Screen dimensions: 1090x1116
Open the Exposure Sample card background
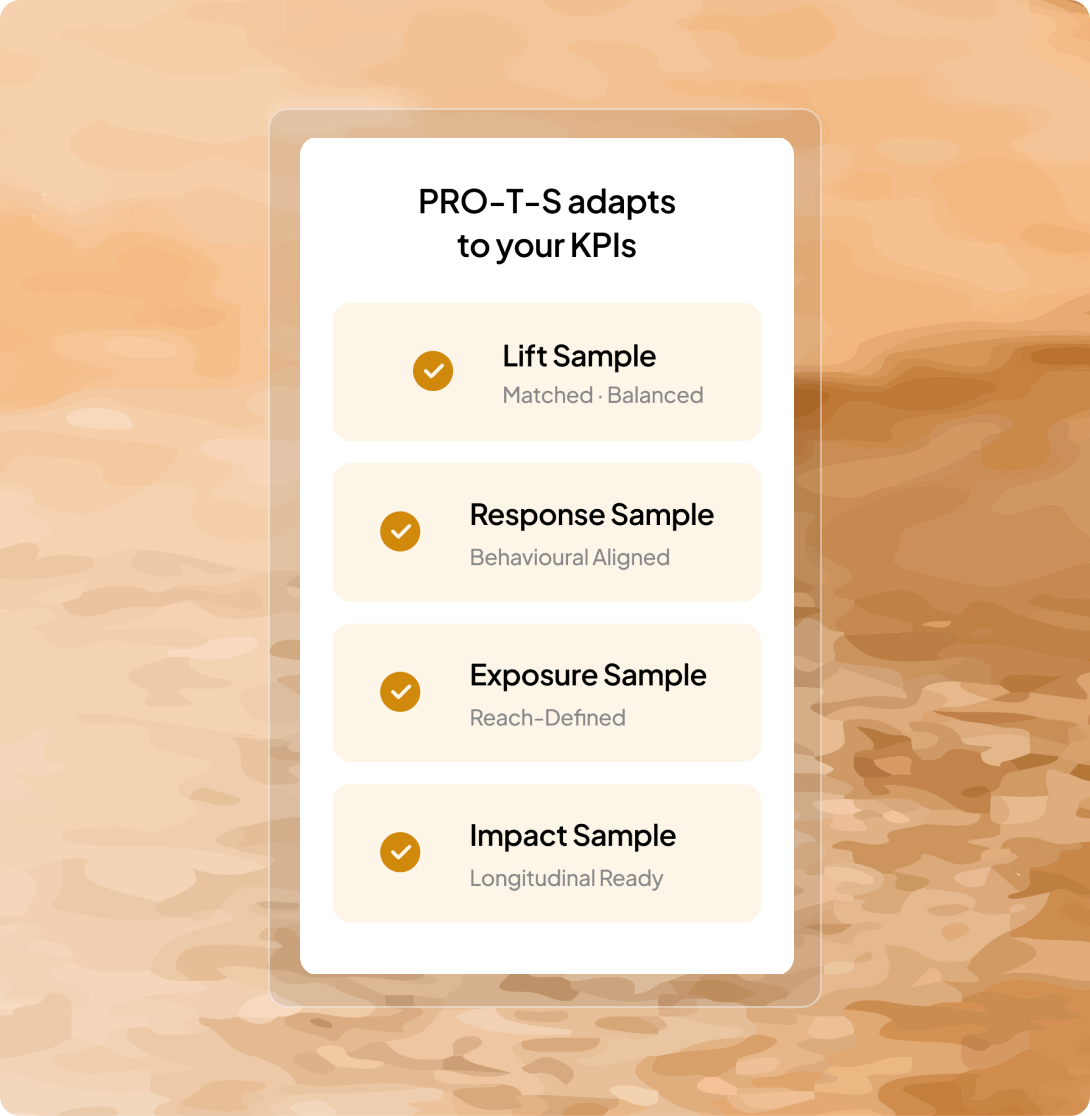coord(547,693)
